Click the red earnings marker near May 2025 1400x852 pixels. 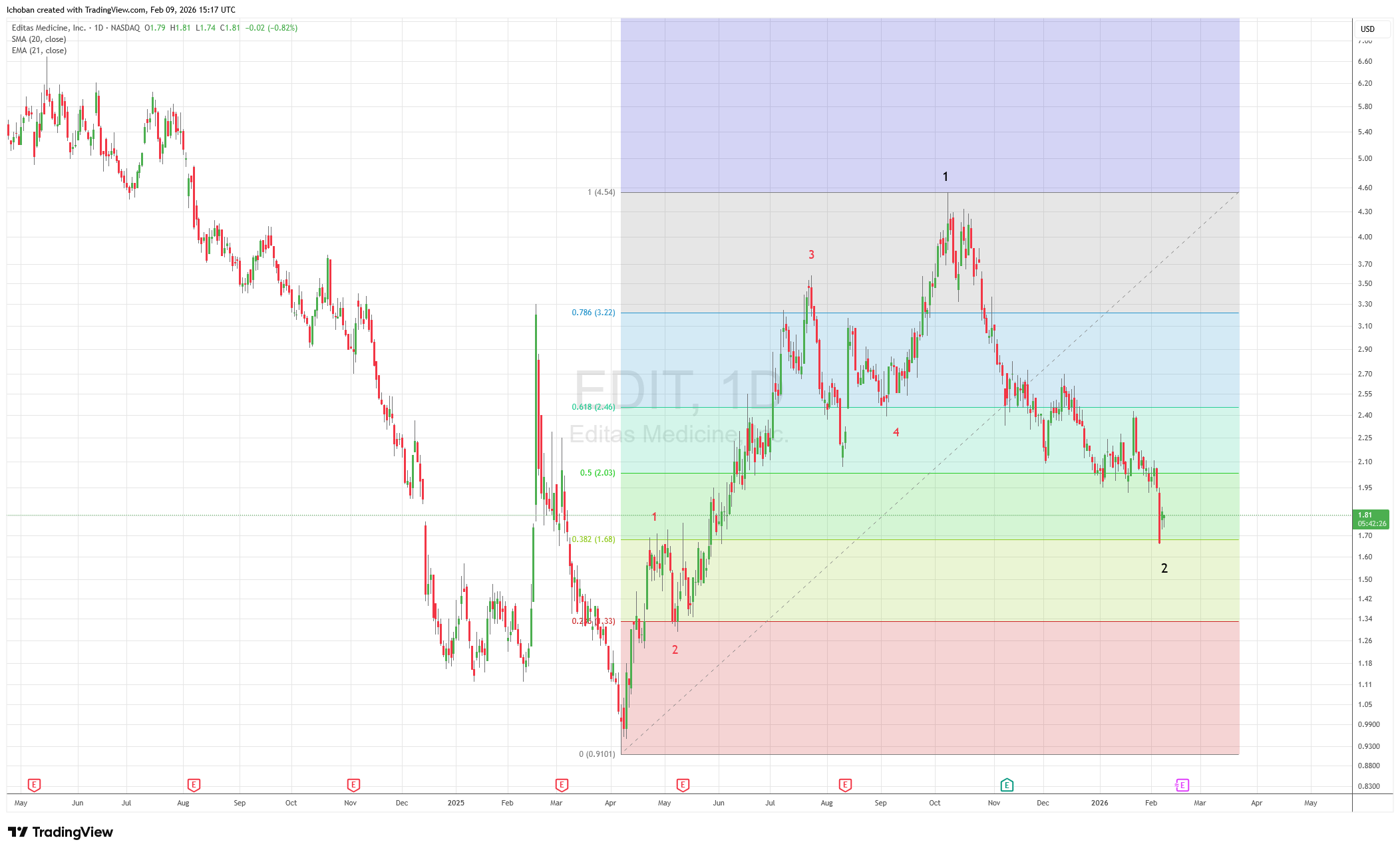(683, 785)
